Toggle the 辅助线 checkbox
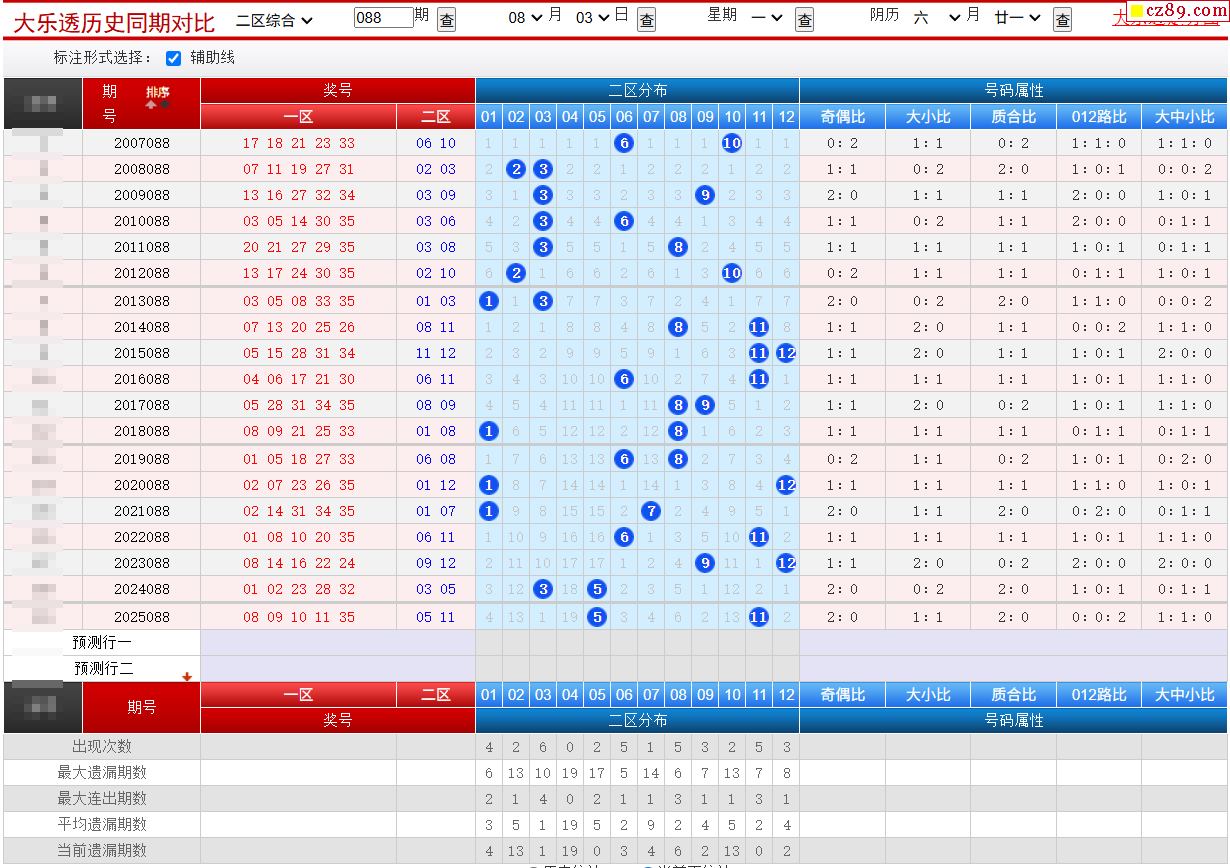This screenshot has height=868, width=1230. pos(173,58)
